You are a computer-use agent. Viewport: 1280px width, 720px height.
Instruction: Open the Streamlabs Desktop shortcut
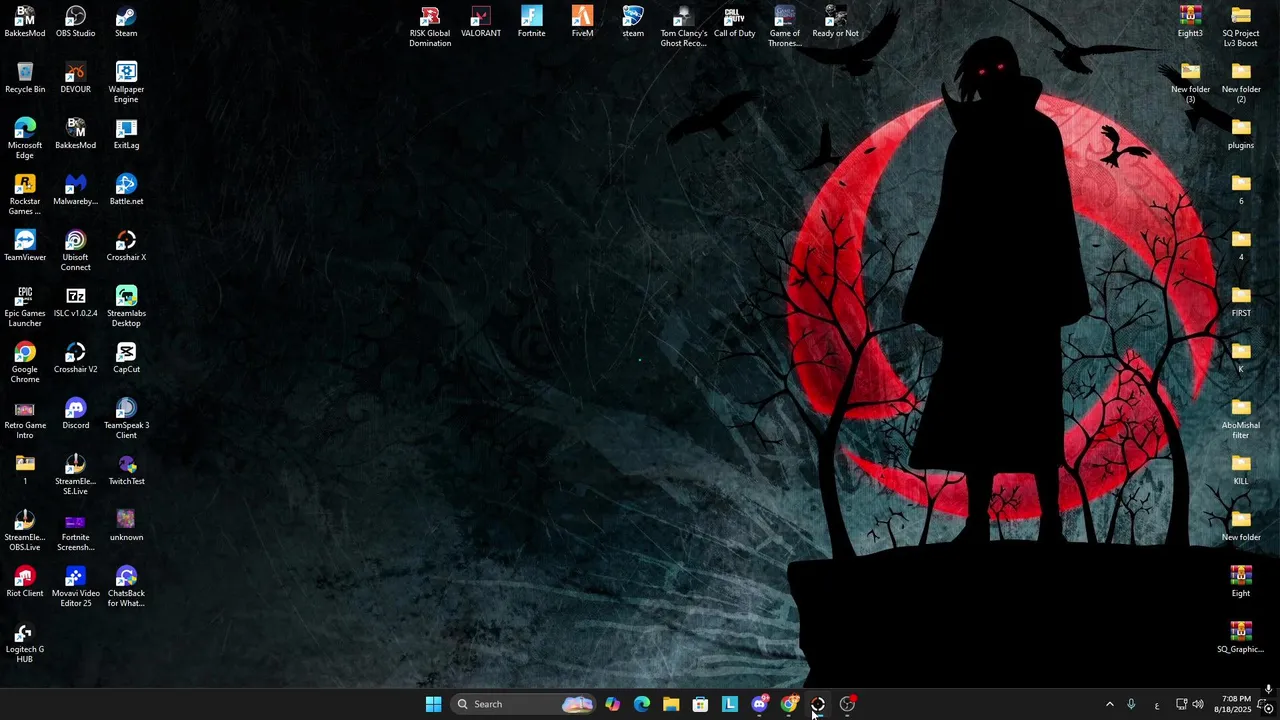click(x=126, y=307)
